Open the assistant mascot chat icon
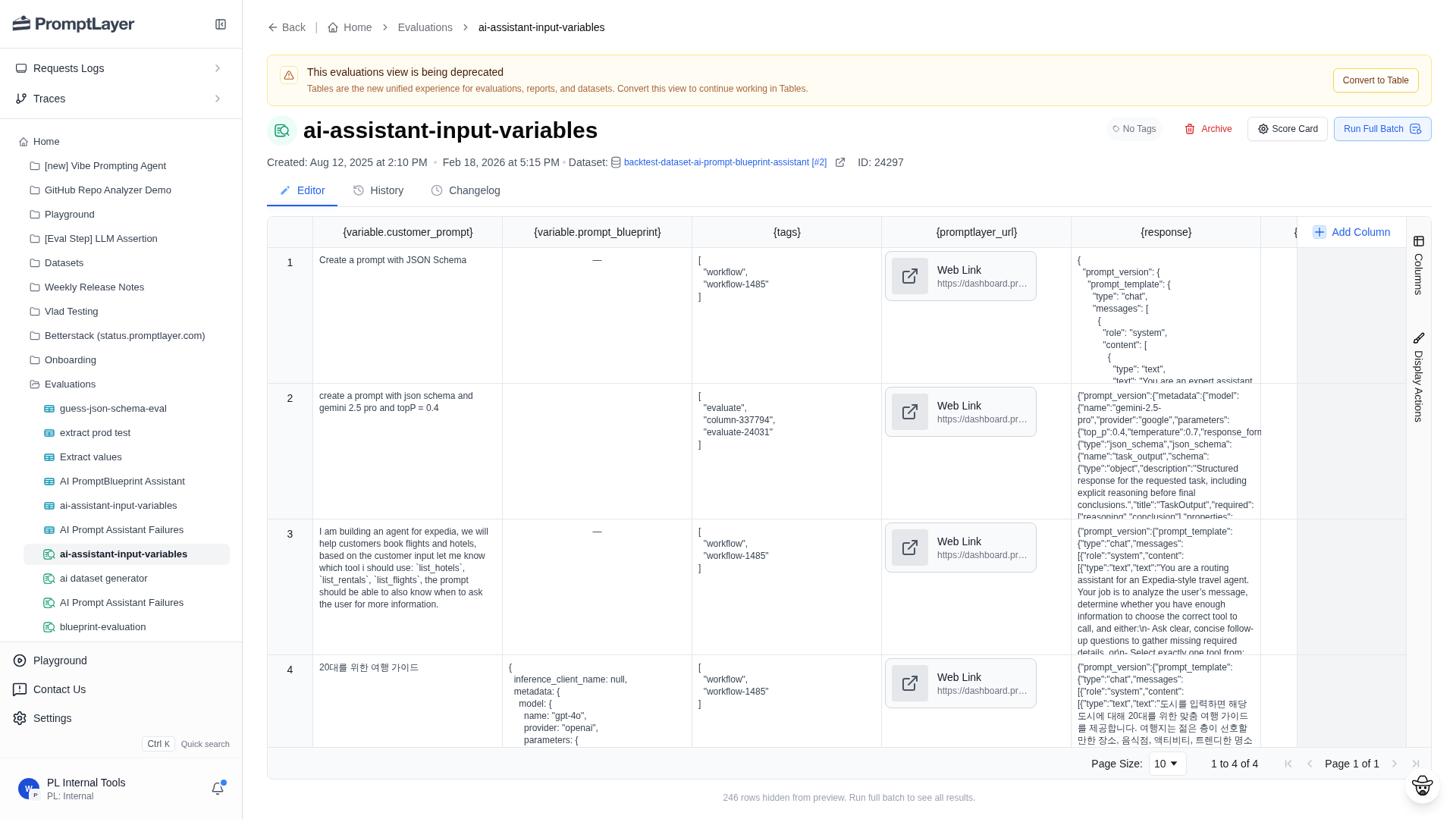This screenshot has height=819, width=1456. (x=1423, y=786)
